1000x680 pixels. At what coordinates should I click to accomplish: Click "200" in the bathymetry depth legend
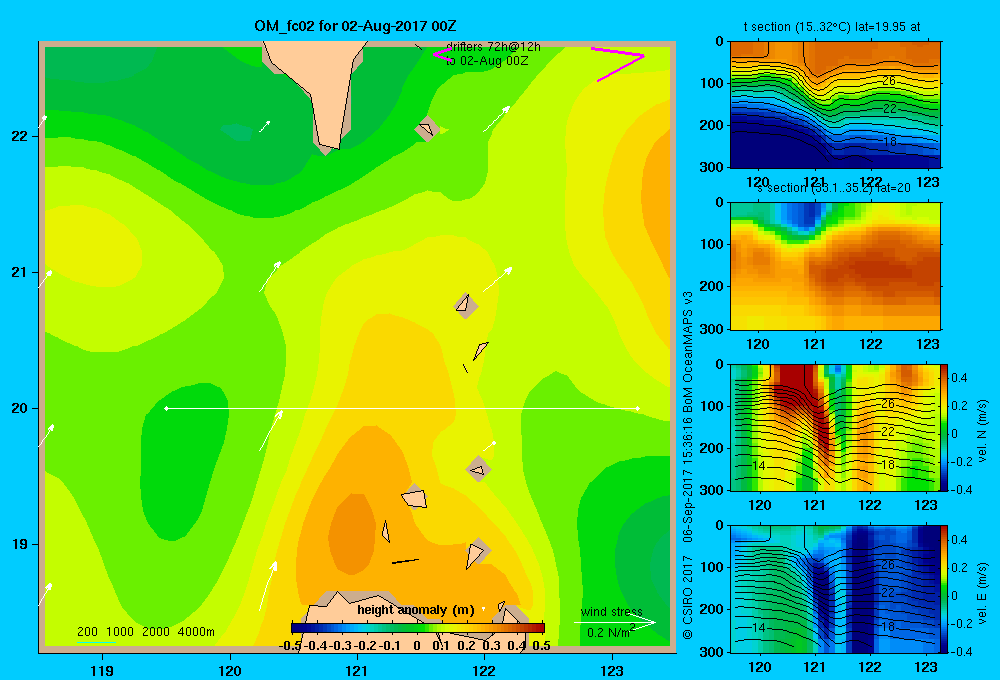(x=87, y=632)
